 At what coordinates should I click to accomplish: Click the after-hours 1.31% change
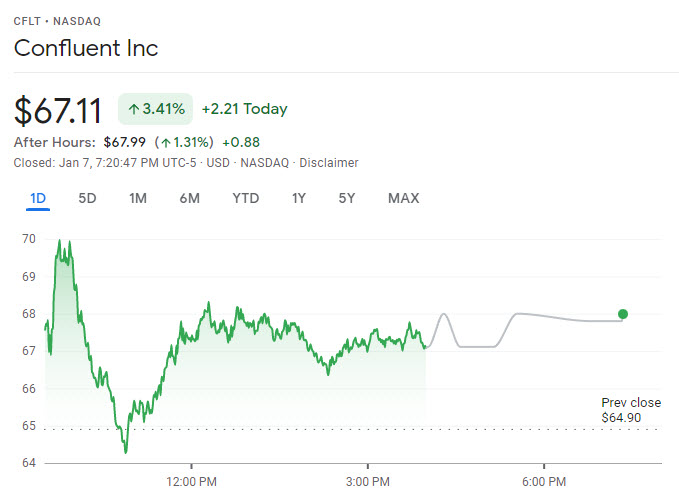[x=184, y=142]
